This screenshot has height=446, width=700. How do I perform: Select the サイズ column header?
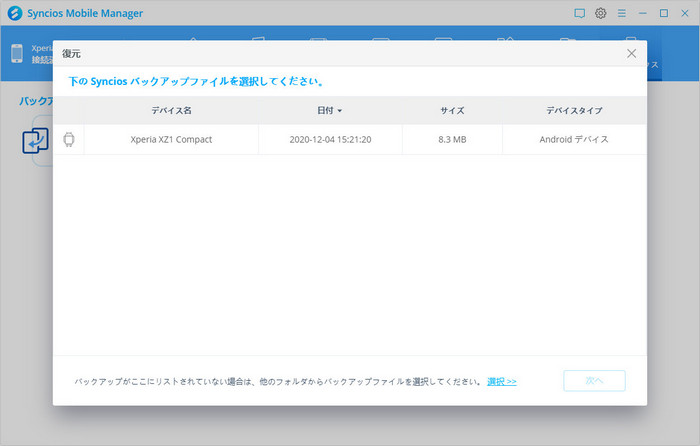tap(452, 110)
